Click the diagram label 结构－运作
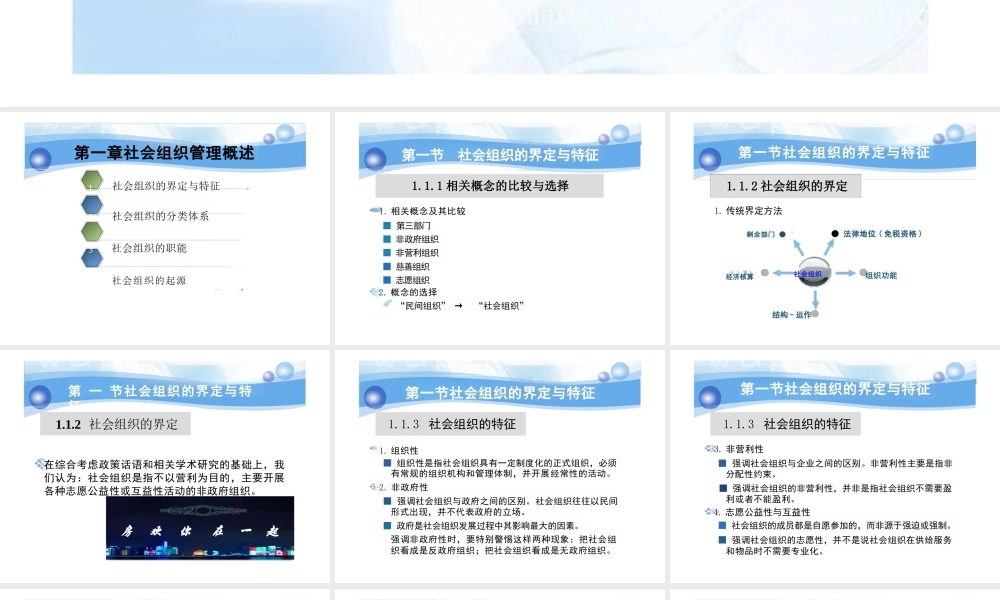 pyautogui.click(x=791, y=315)
